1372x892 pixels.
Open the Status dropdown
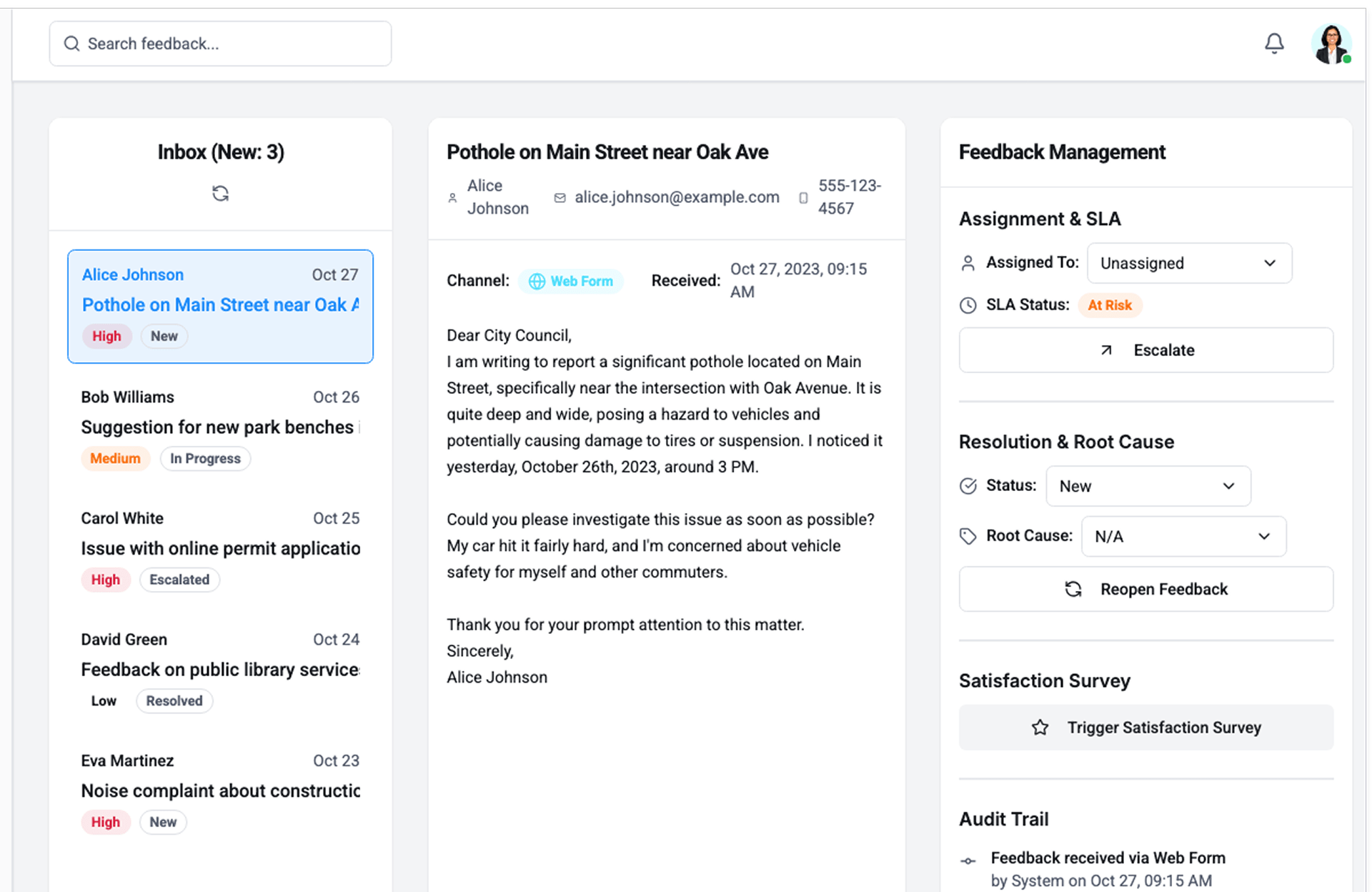1148,486
